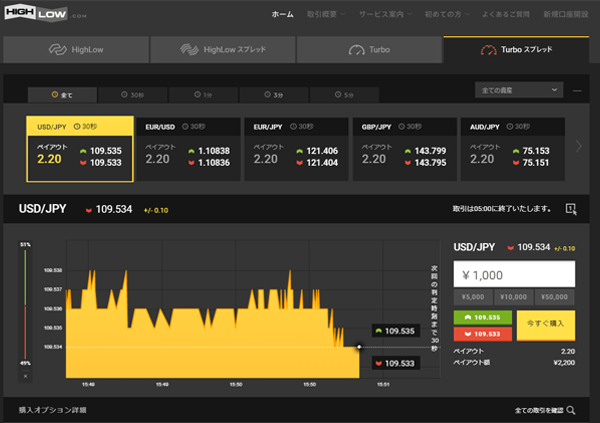Click the 49% sentiment label
This screenshot has height=423, width=600.
point(25,363)
